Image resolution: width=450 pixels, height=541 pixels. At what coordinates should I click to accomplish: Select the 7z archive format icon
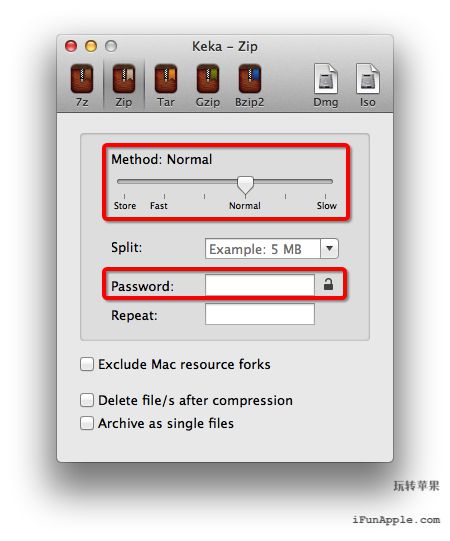82,86
